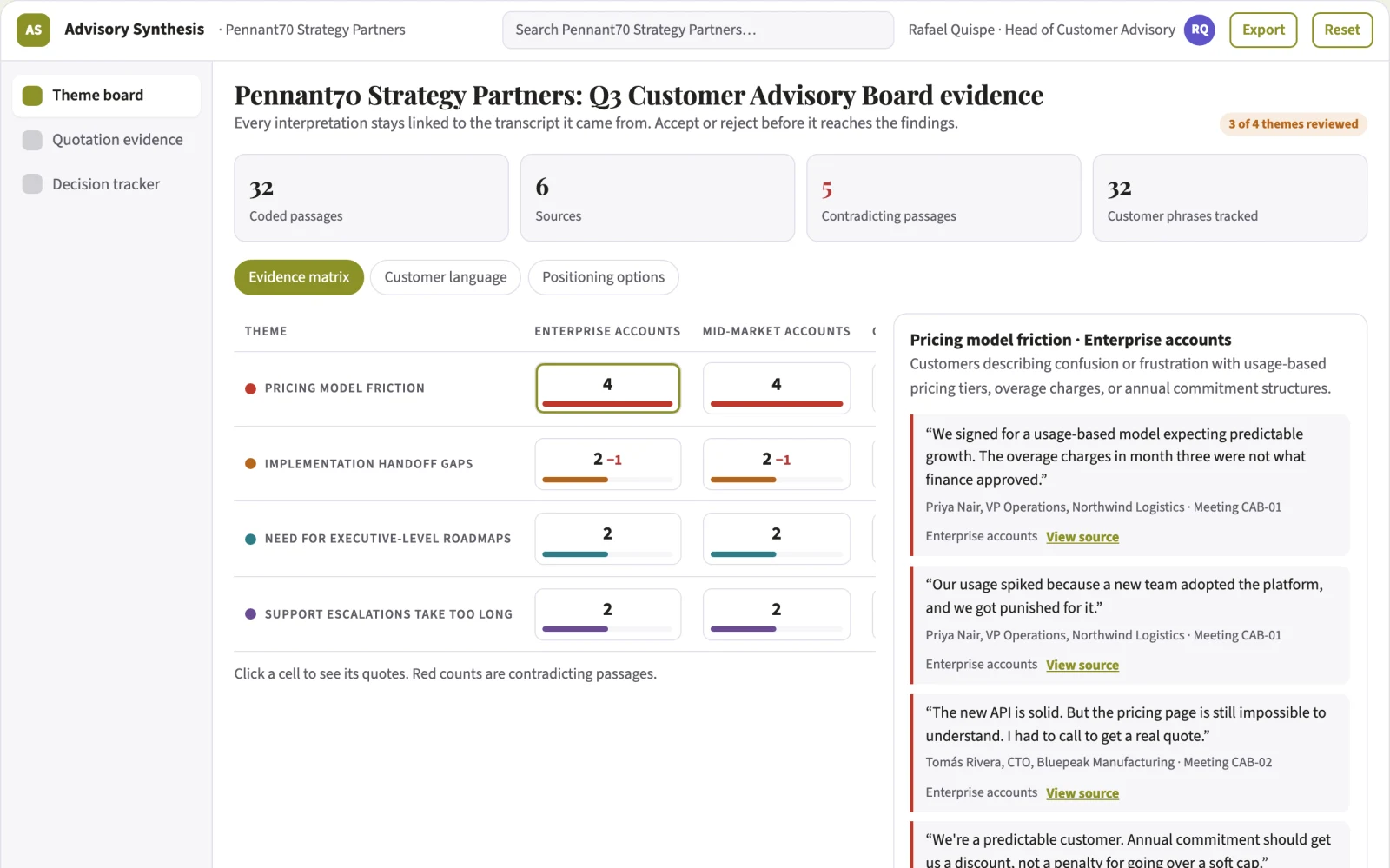Click the Export button
Image resolution: width=1390 pixels, height=868 pixels.
coord(1263,30)
